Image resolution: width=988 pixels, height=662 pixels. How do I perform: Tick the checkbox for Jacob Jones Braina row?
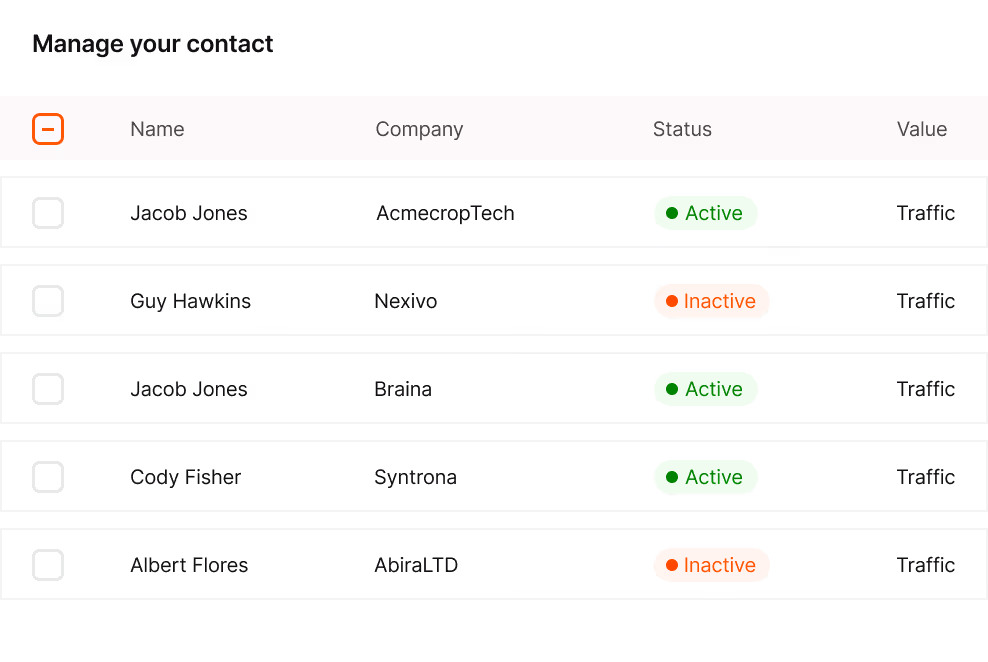pos(48,389)
